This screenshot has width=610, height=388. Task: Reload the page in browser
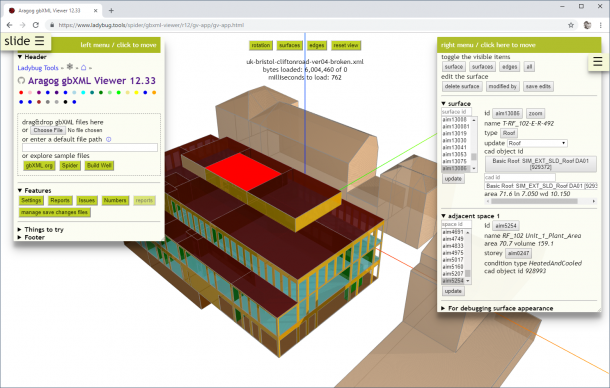[x=35, y=25]
